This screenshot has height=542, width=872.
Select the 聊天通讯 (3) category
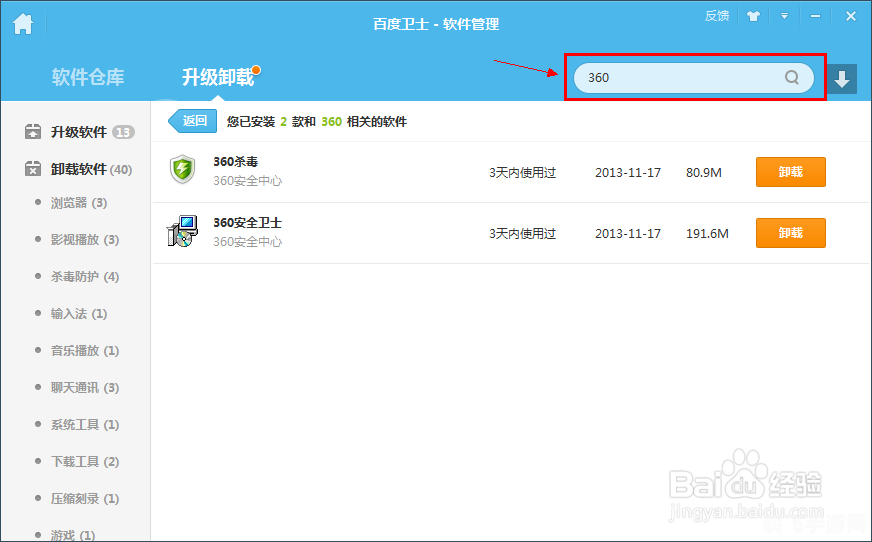click(85, 388)
